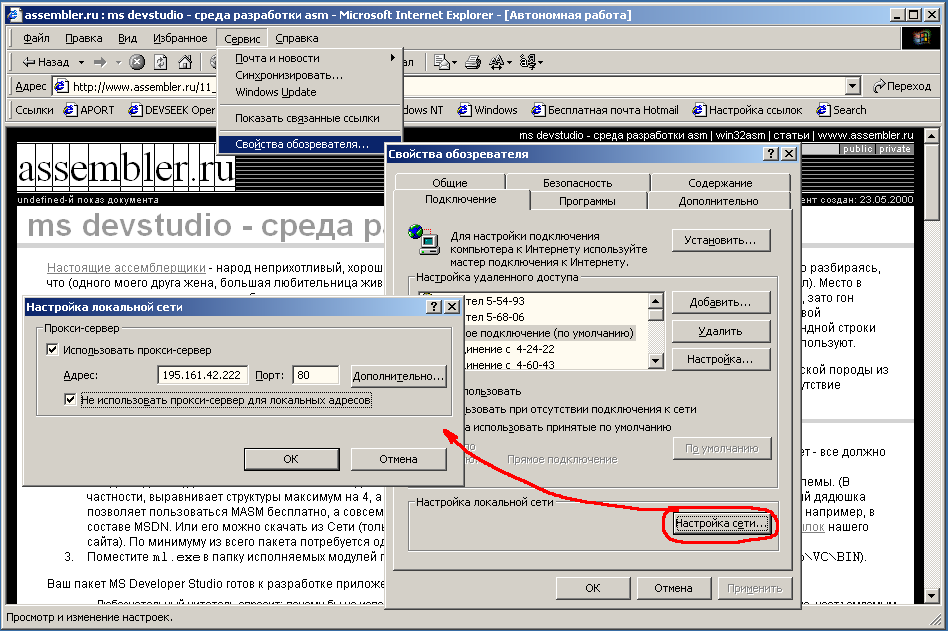
Task: Switch to the Содержание tab
Action: coord(720,183)
